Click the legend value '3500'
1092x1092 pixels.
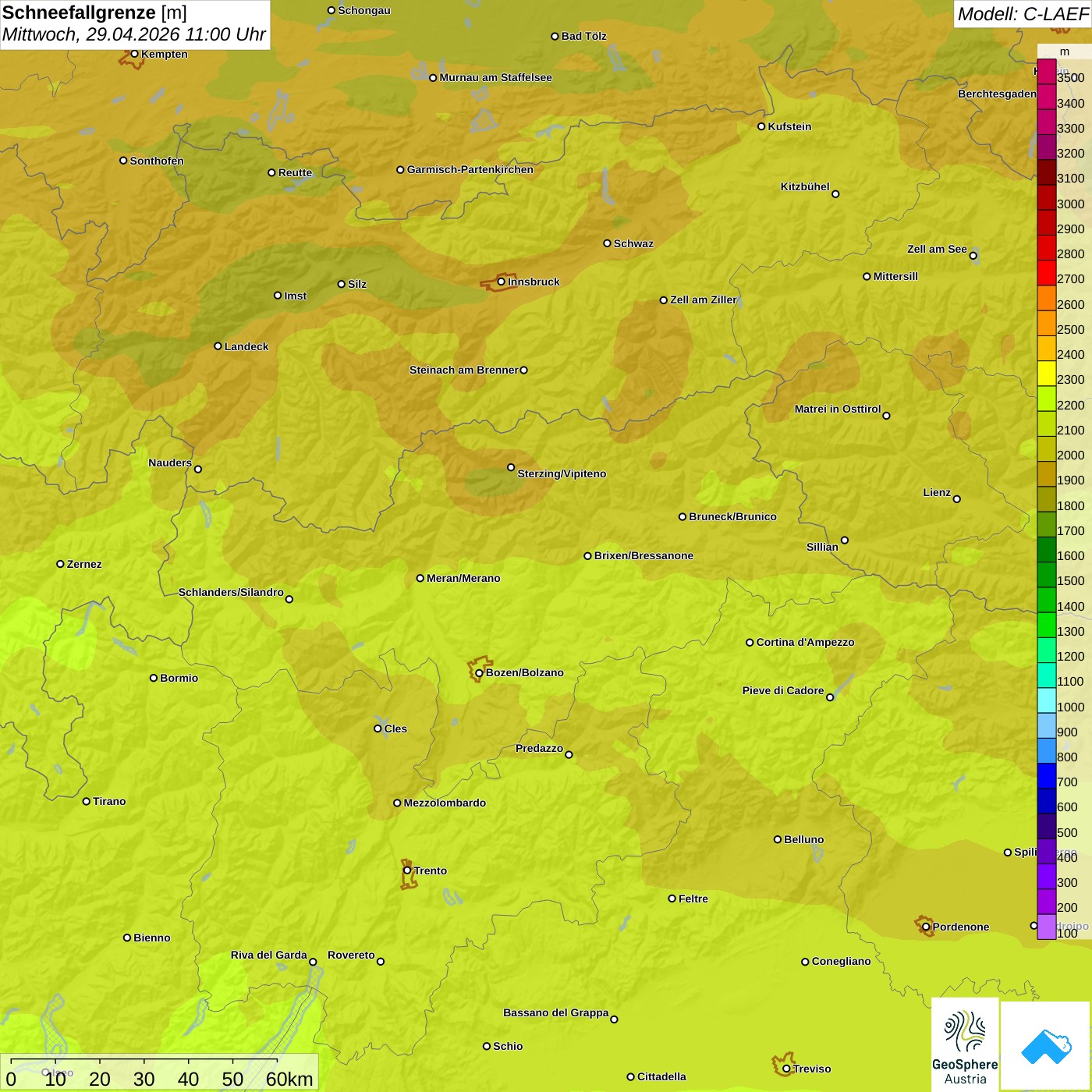[x=1070, y=78]
